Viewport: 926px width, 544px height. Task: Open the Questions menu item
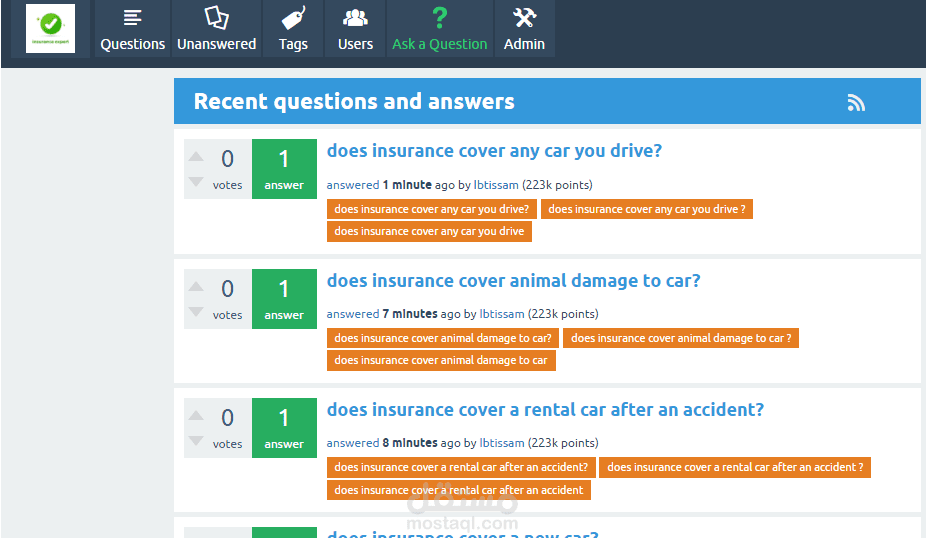click(x=133, y=29)
